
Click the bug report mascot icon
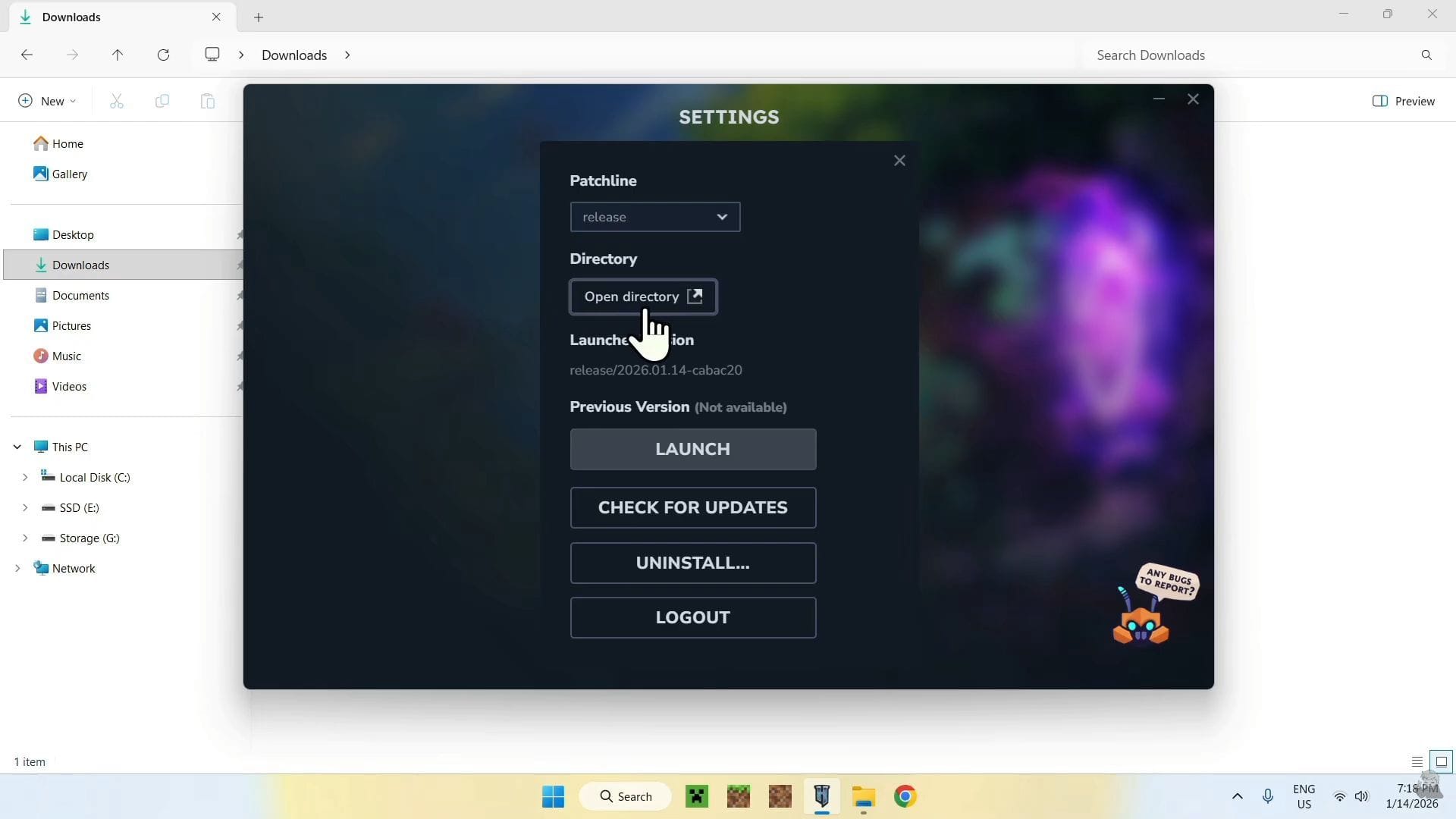1141,623
